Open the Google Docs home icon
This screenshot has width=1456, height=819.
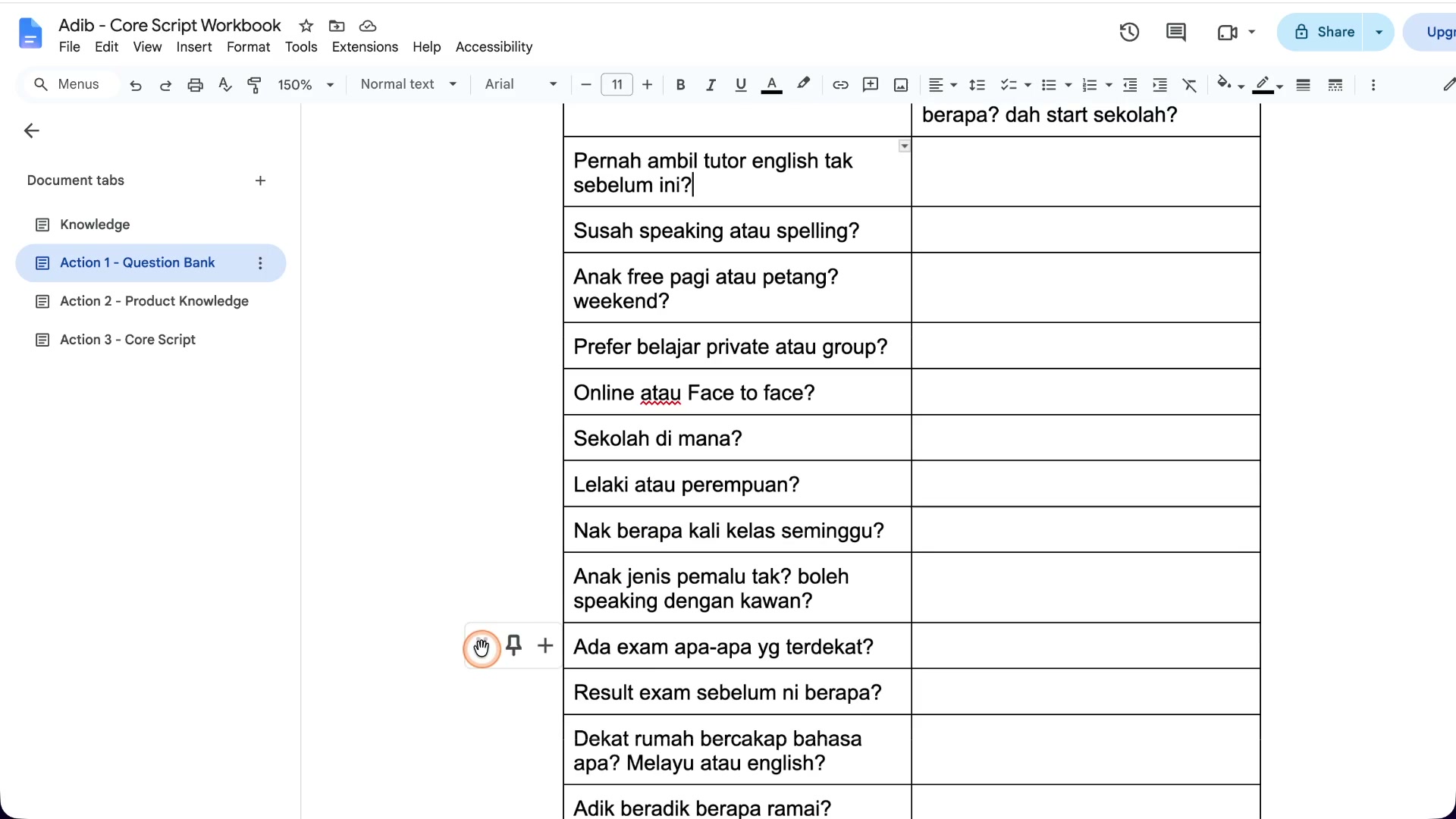click(30, 34)
